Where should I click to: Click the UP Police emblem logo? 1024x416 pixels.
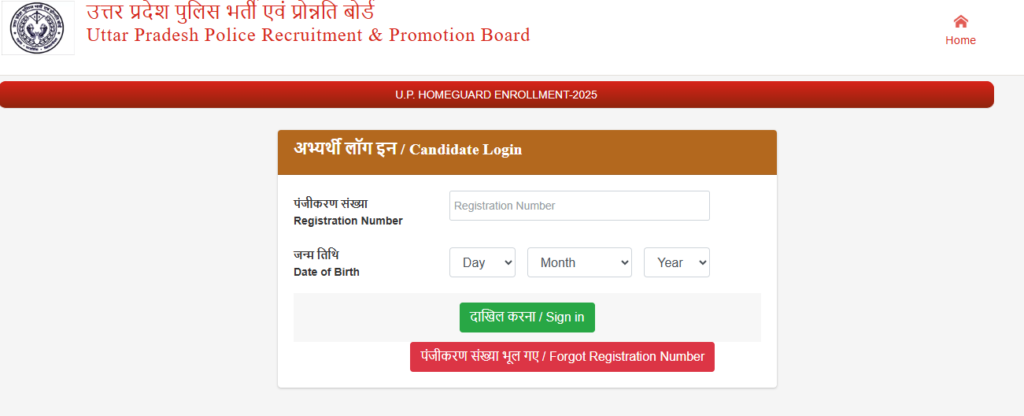coord(35,30)
